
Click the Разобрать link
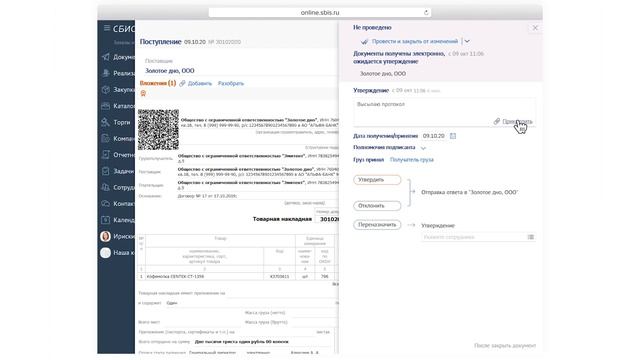231,83
